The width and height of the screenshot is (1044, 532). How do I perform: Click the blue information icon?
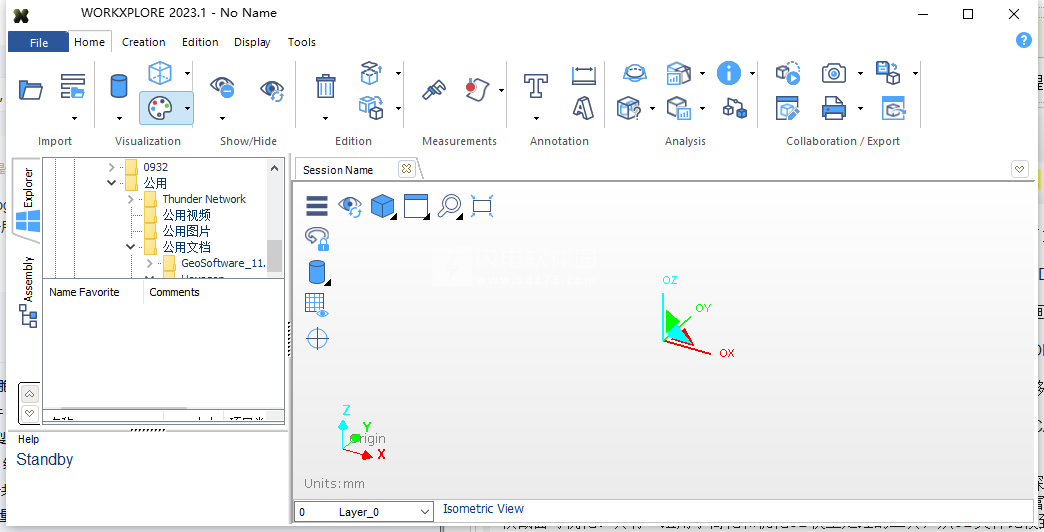[728, 73]
